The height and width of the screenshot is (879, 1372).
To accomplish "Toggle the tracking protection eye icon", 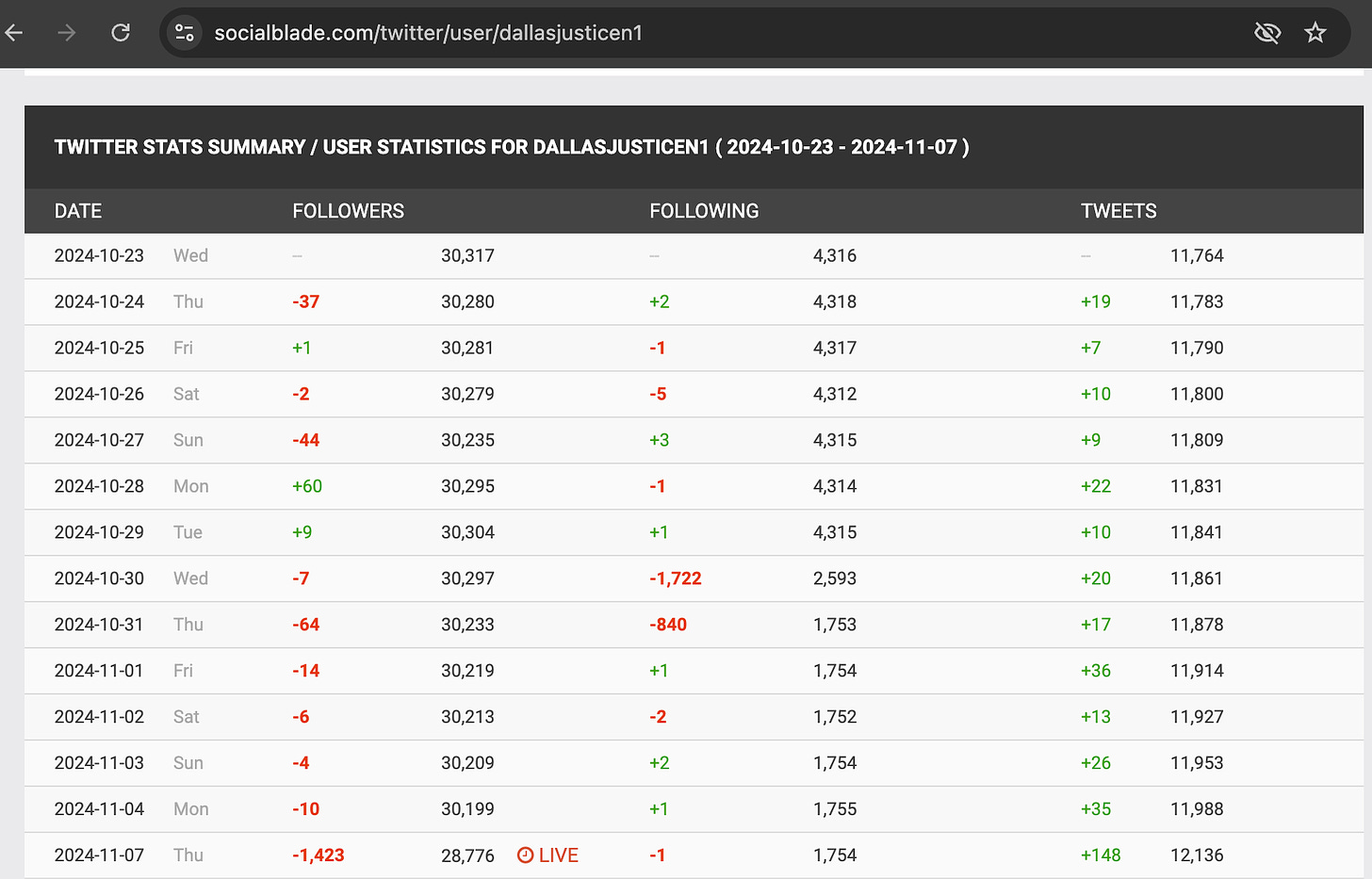I will coord(1267,33).
